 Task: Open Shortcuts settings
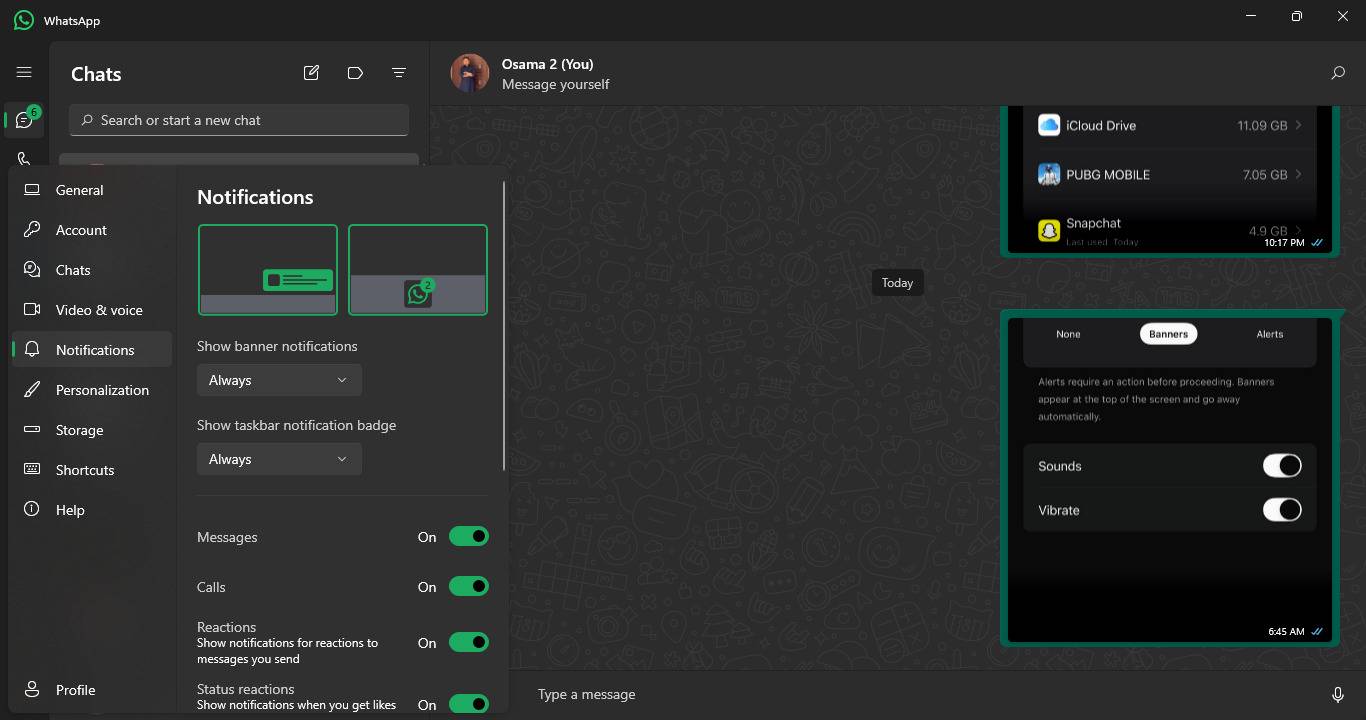coord(92,470)
